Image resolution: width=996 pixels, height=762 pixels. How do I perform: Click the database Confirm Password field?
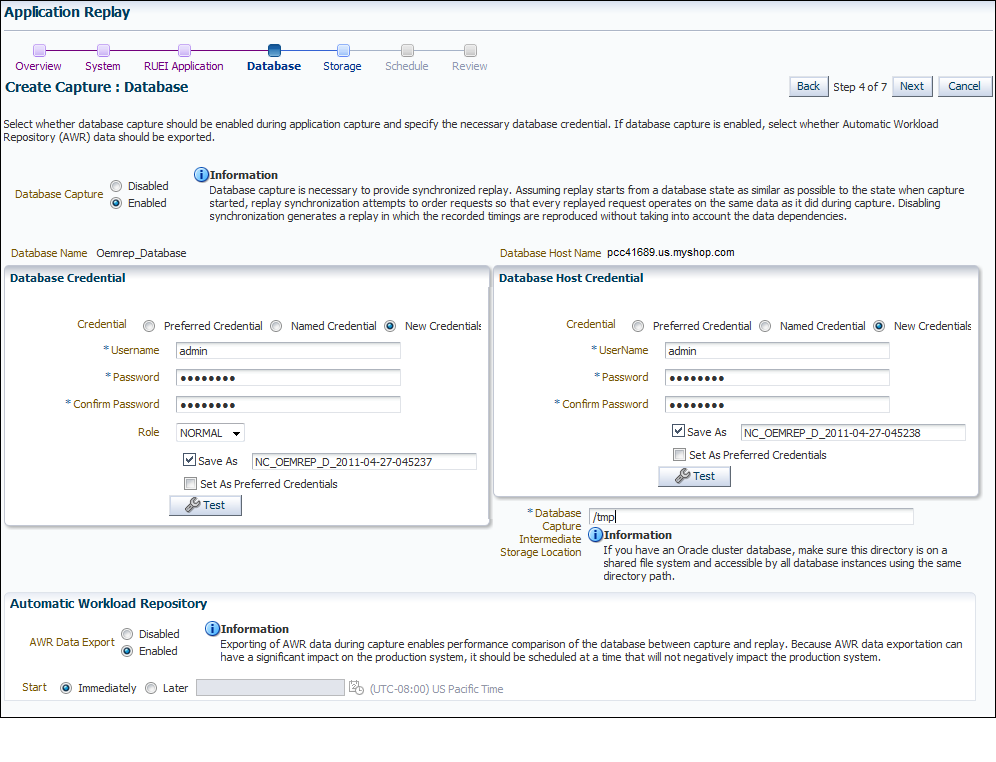click(x=288, y=404)
